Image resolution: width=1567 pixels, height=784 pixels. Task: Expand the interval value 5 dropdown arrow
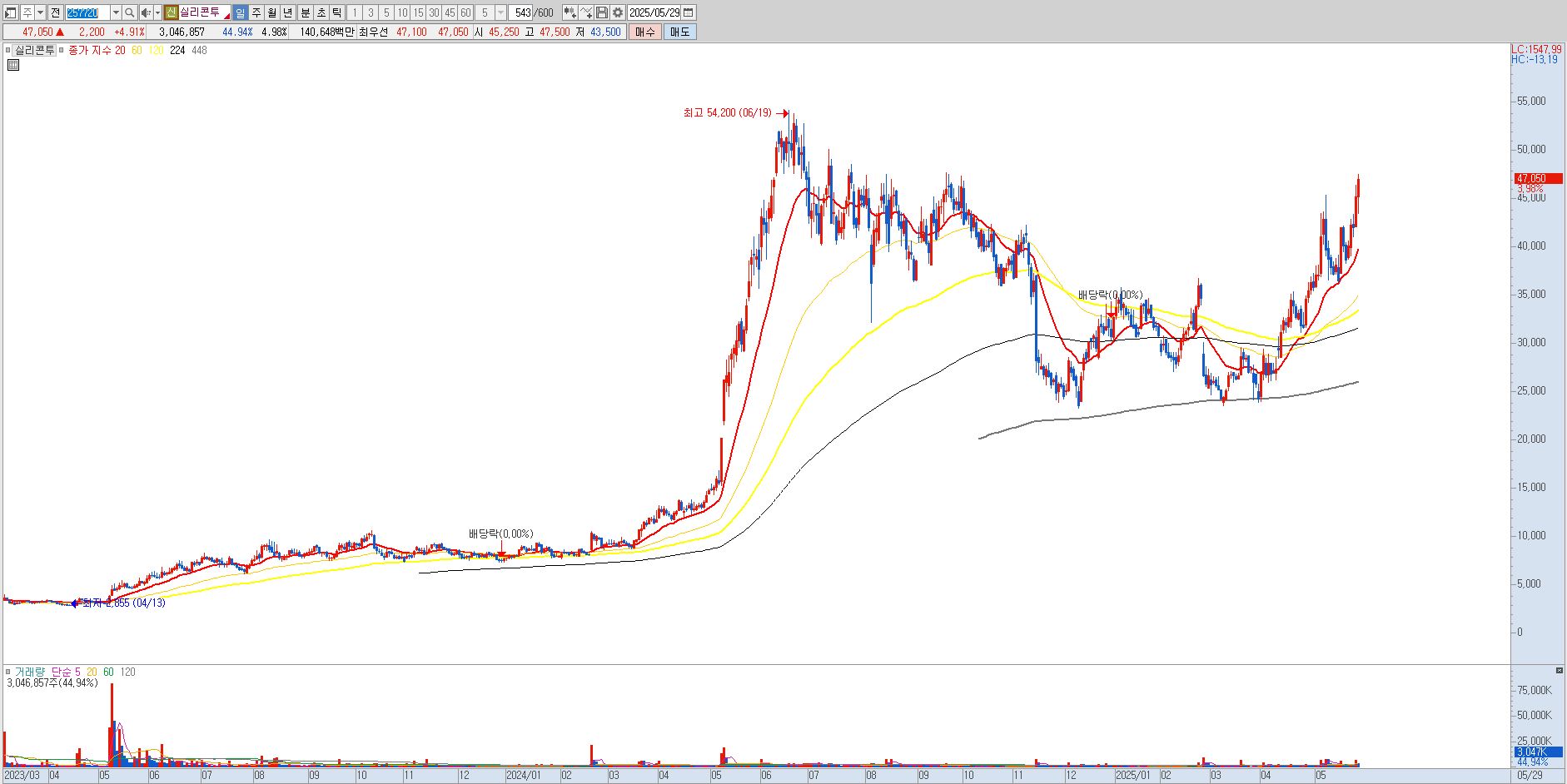click(500, 12)
